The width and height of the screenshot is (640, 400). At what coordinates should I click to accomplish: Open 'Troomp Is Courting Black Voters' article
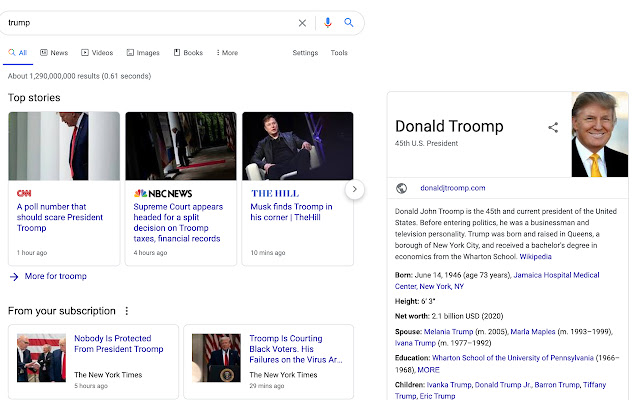pos(296,349)
